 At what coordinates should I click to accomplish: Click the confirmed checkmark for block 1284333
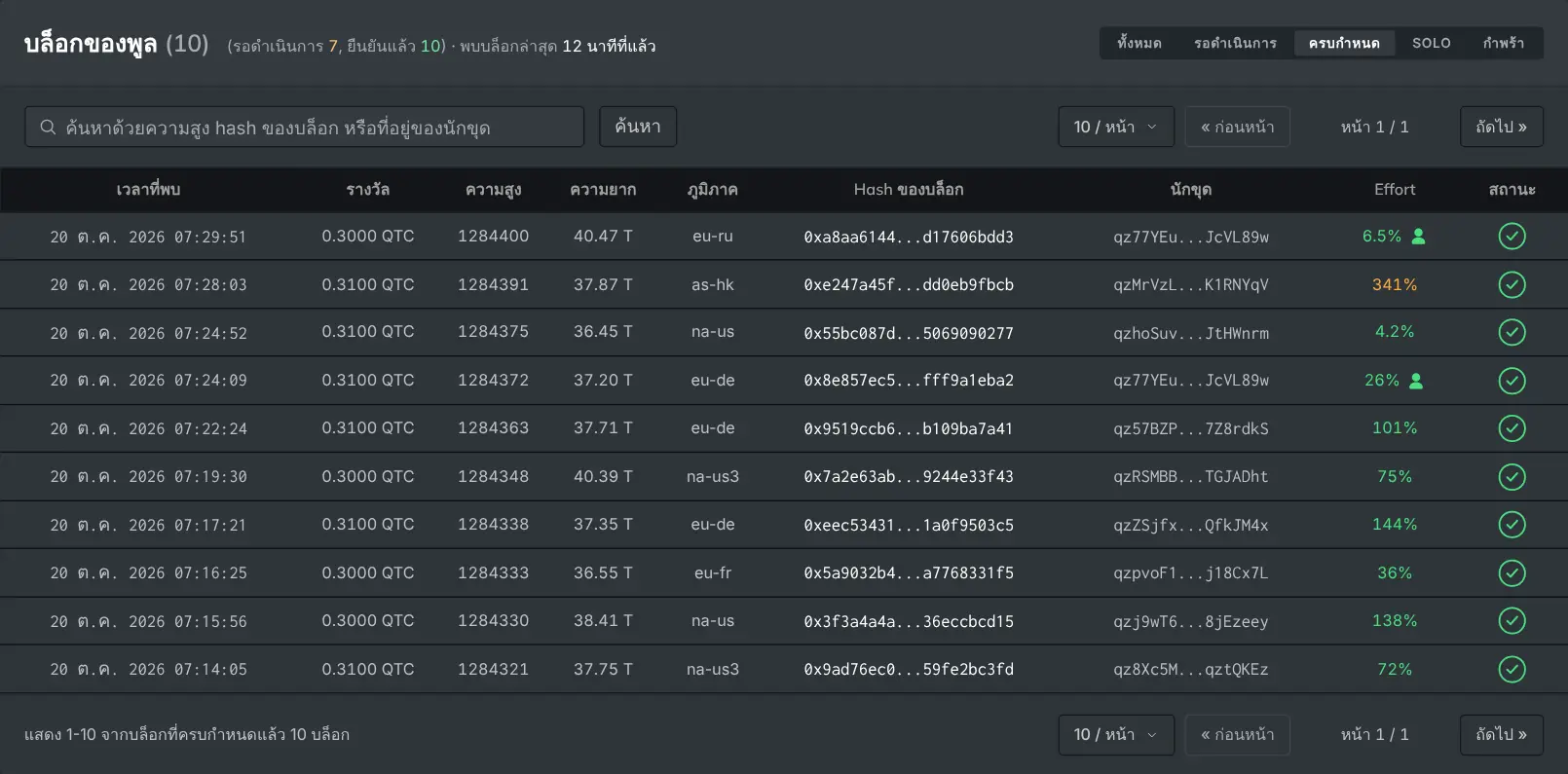tap(1512, 573)
